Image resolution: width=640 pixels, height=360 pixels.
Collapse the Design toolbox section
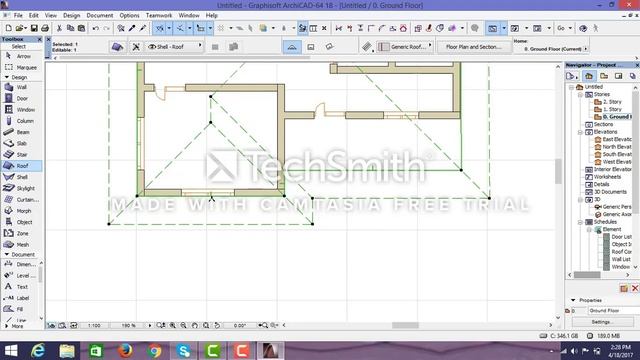(x=7, y=77)
